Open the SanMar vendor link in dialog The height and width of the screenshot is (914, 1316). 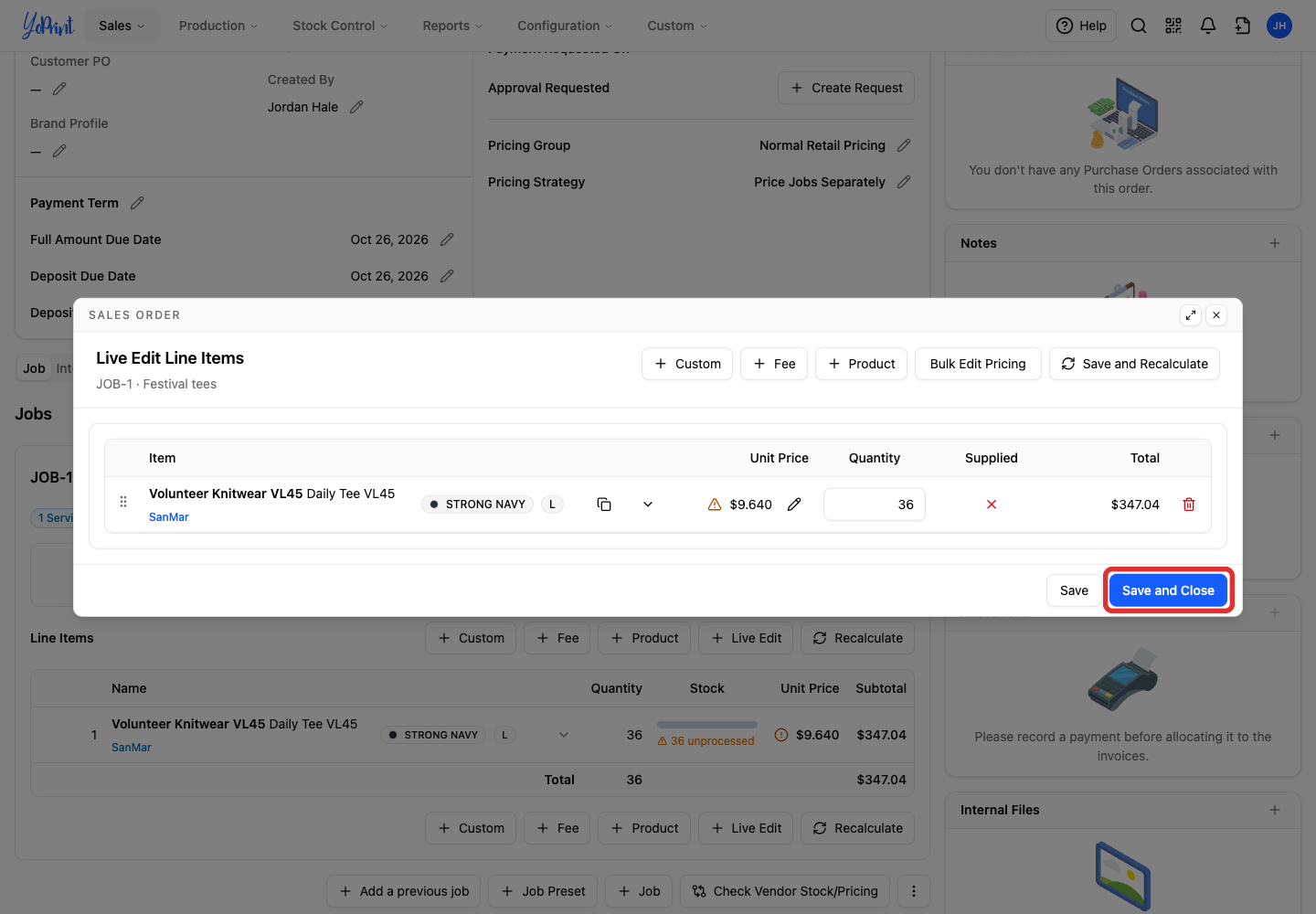coord(169,517)
